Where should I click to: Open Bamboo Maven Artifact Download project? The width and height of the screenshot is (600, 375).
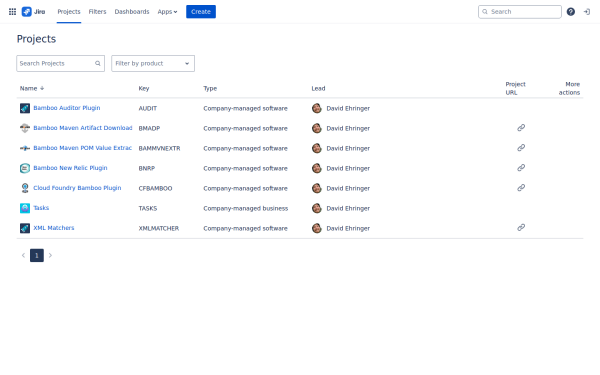83,128
